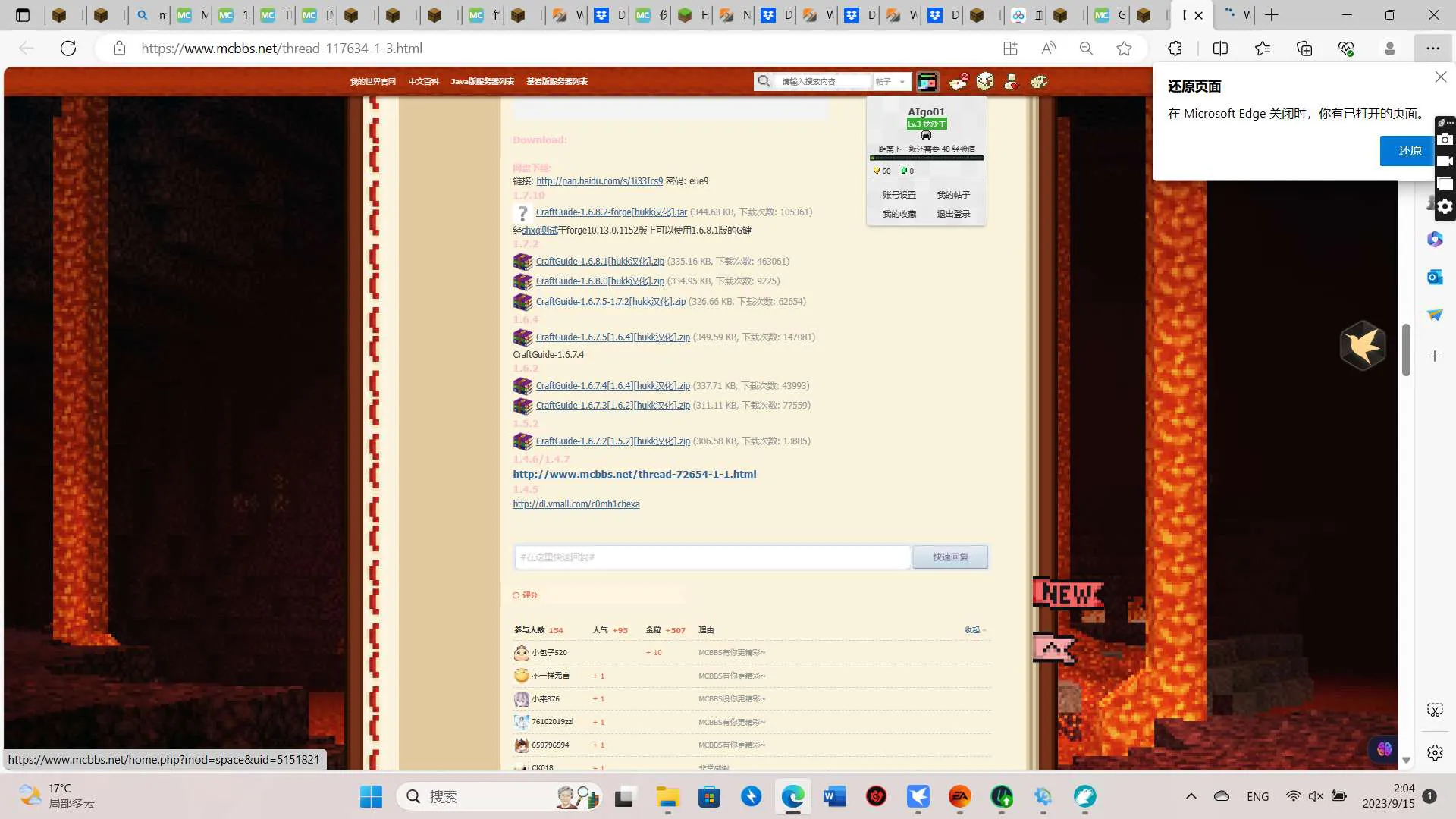Image resolution: width=1456 pixels, height=819 pixels.
Task: Click the browser address bar URL
Action: [281, 49]
